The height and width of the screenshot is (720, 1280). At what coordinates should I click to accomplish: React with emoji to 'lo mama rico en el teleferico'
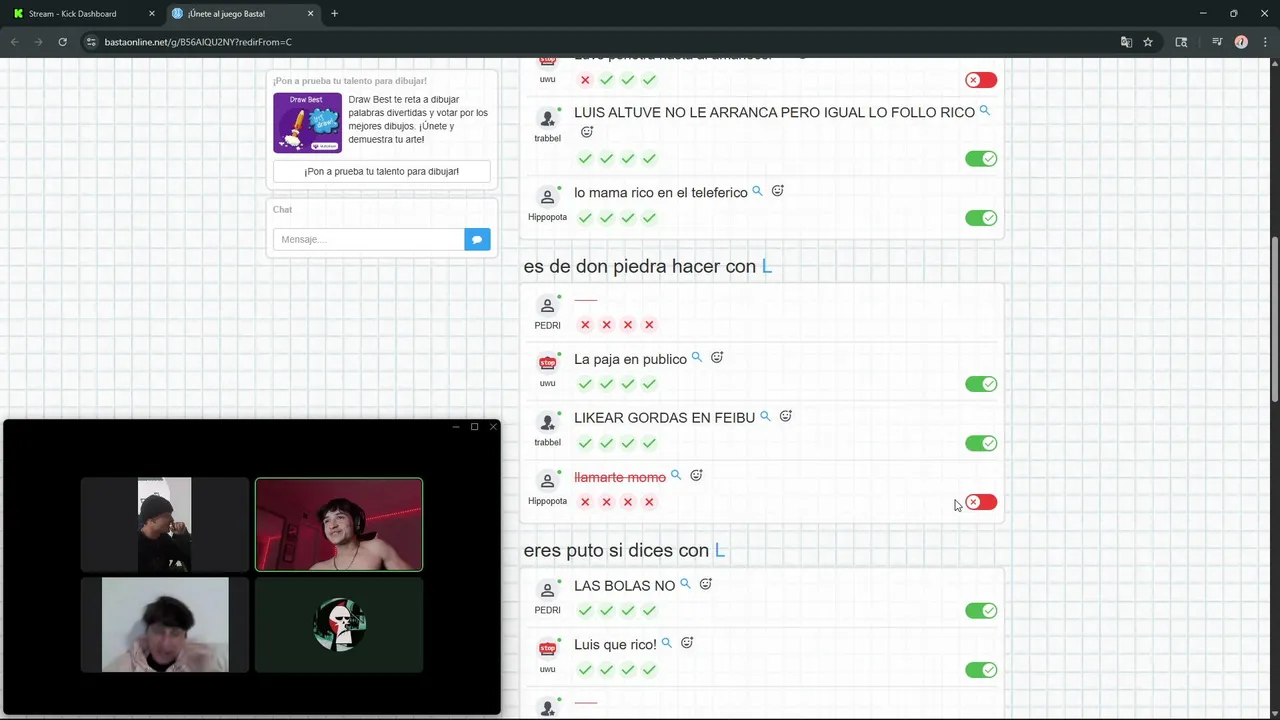pyautogui.click(x=777, y=191)
